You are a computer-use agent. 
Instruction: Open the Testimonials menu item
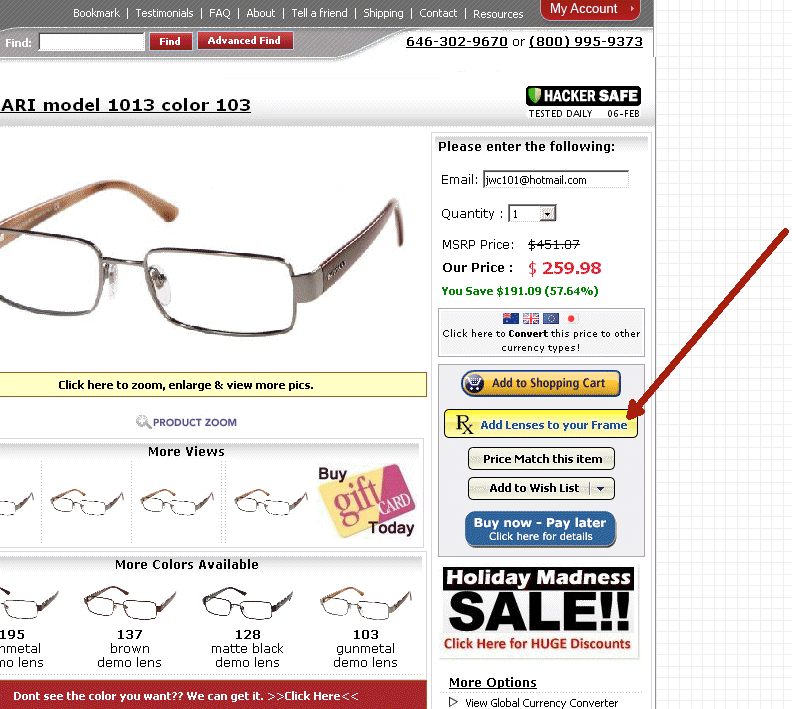[164, 13]
